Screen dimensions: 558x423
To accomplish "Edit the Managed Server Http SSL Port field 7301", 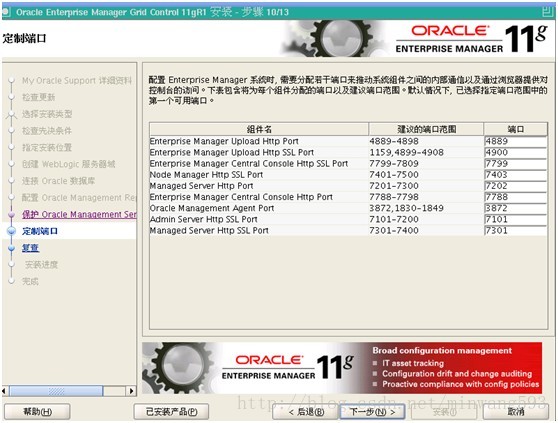I will [x=515, y=231].
